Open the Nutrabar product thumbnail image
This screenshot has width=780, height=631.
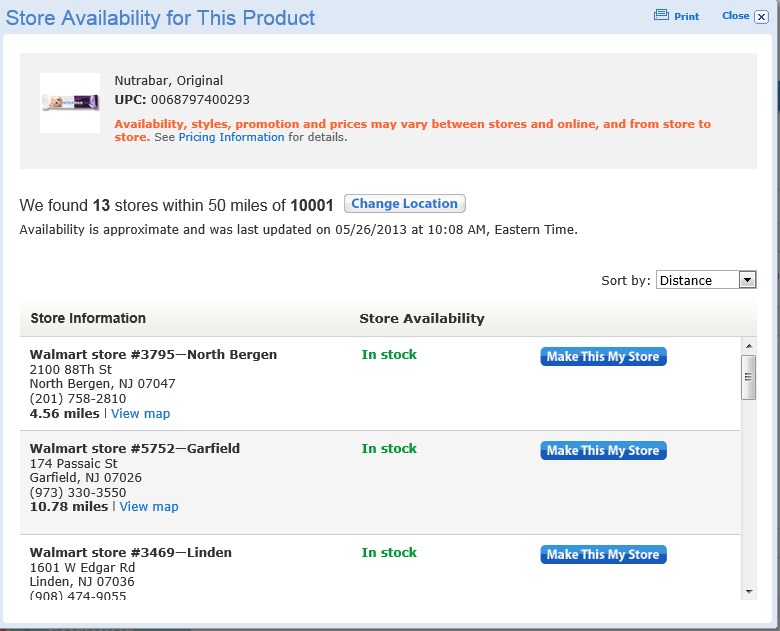coord(70,102)
